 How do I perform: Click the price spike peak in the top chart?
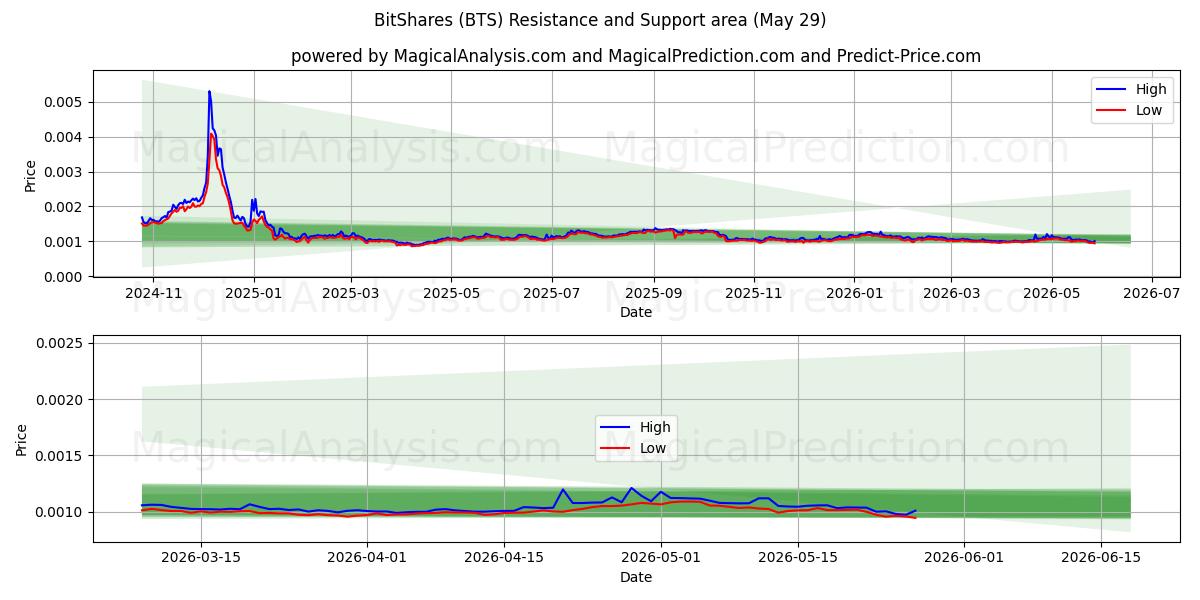209,92
